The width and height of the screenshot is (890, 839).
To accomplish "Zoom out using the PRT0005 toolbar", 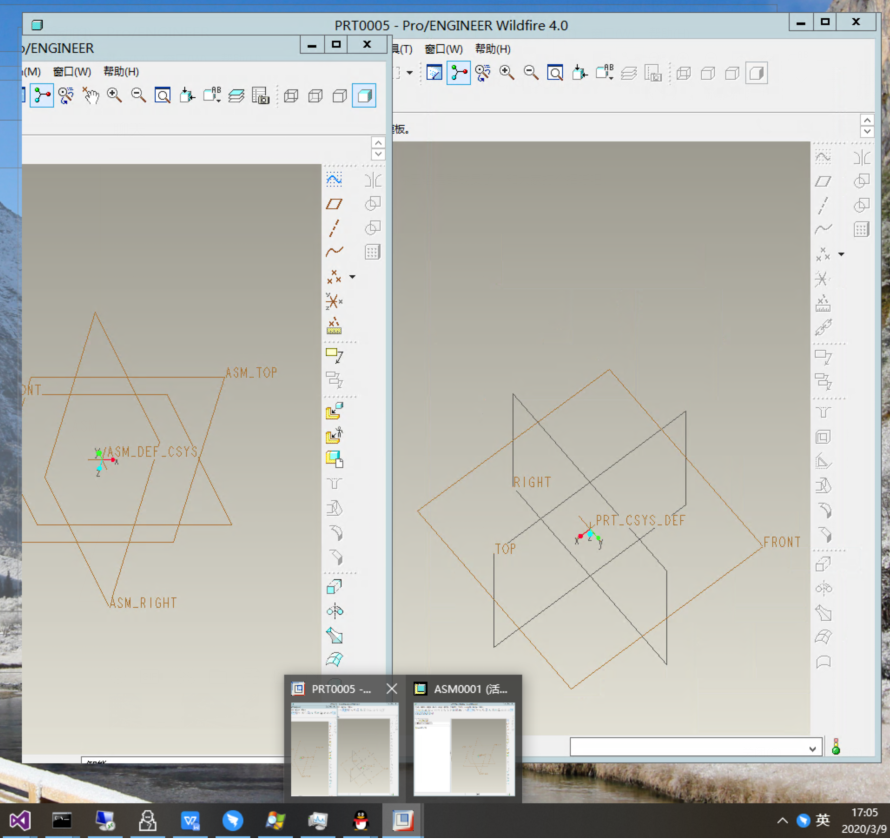I will point(531,73).
